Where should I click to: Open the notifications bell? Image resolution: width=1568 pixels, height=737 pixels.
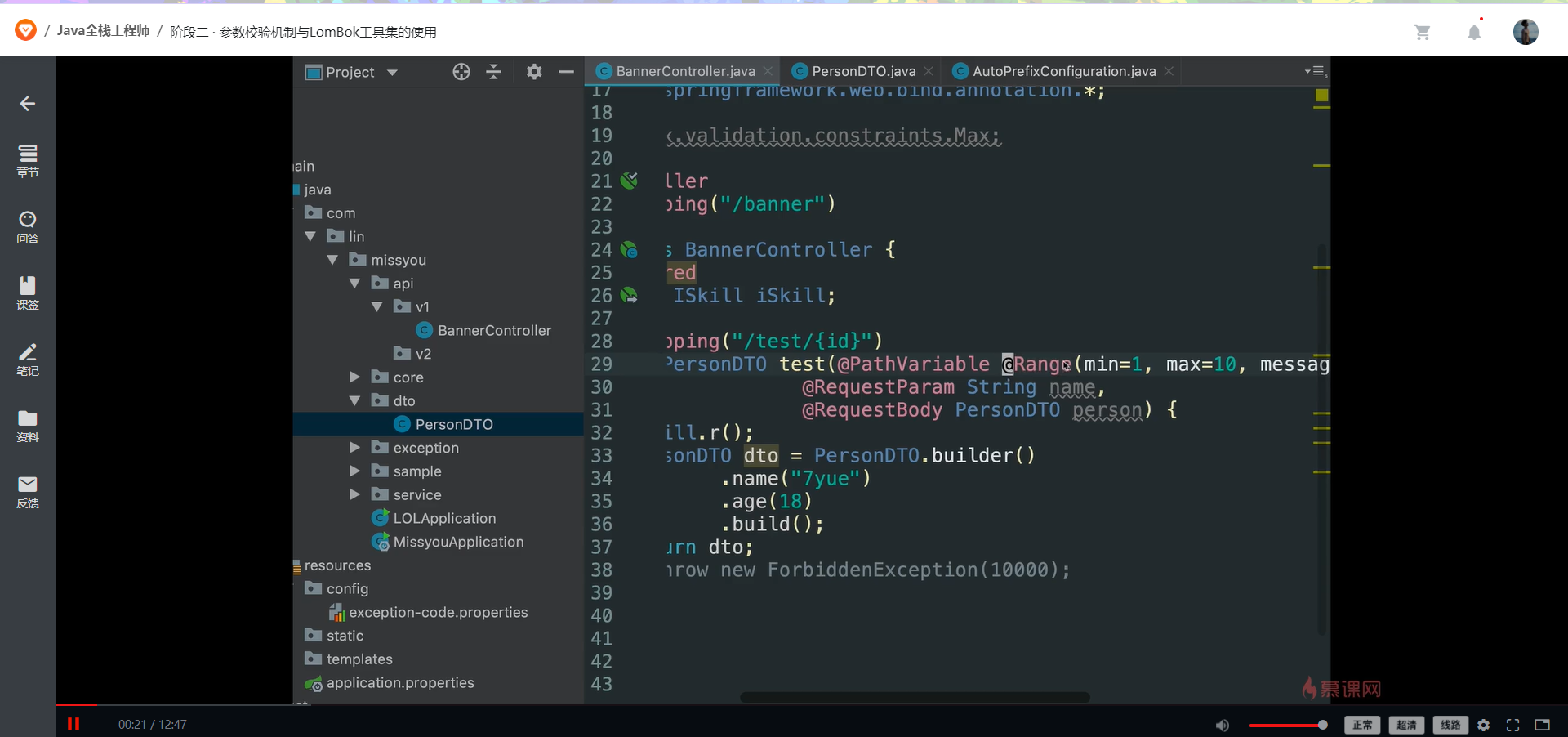1474,32
